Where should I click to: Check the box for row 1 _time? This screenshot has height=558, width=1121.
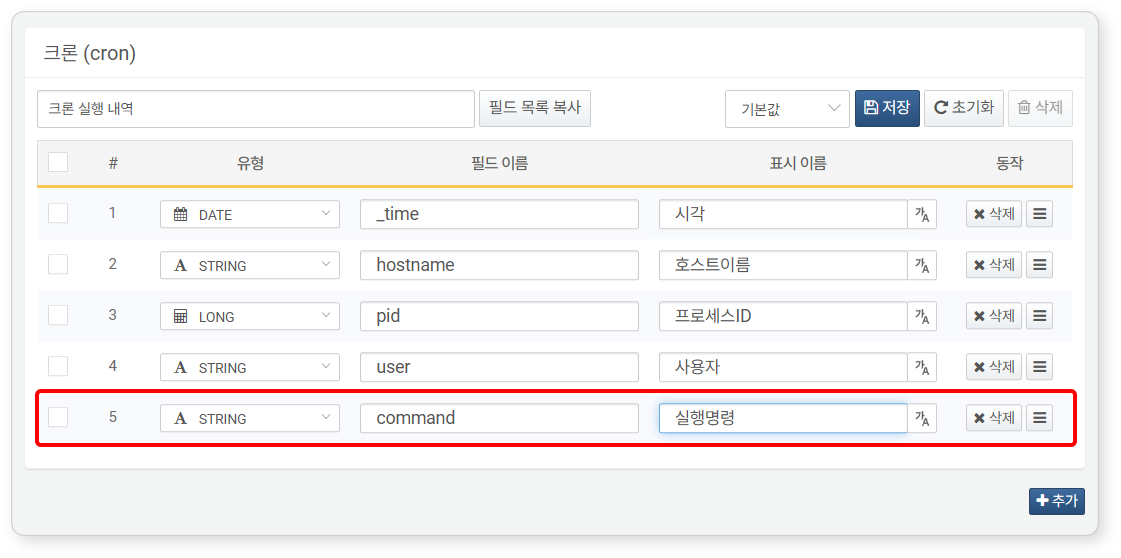58,213
